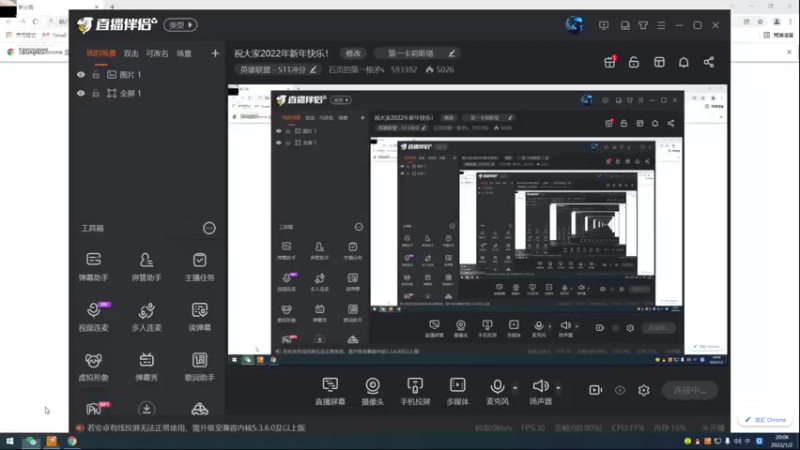Open the Windows Start menu
The image size is (800, 450).
pos(10,441)
